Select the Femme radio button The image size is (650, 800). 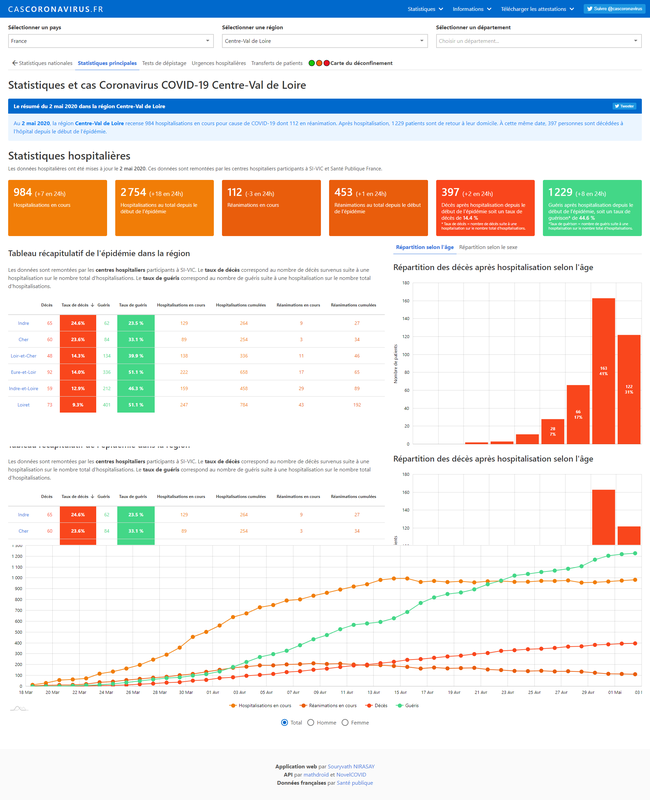tap(345, 722)
